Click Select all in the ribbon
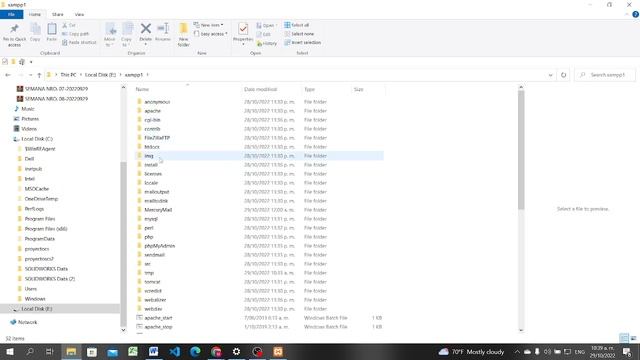 click(297, 25)
